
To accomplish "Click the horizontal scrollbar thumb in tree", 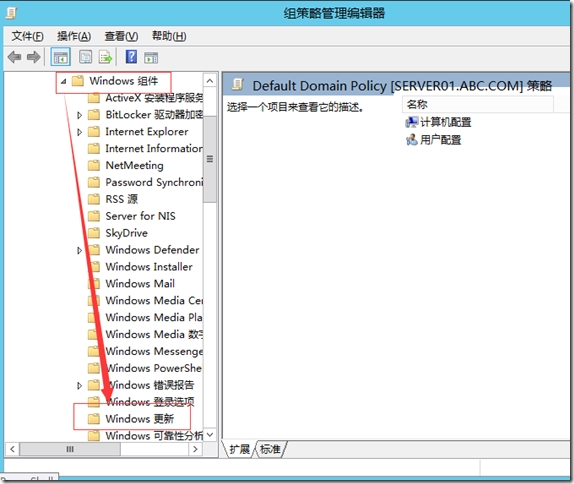I will point(70,449).
